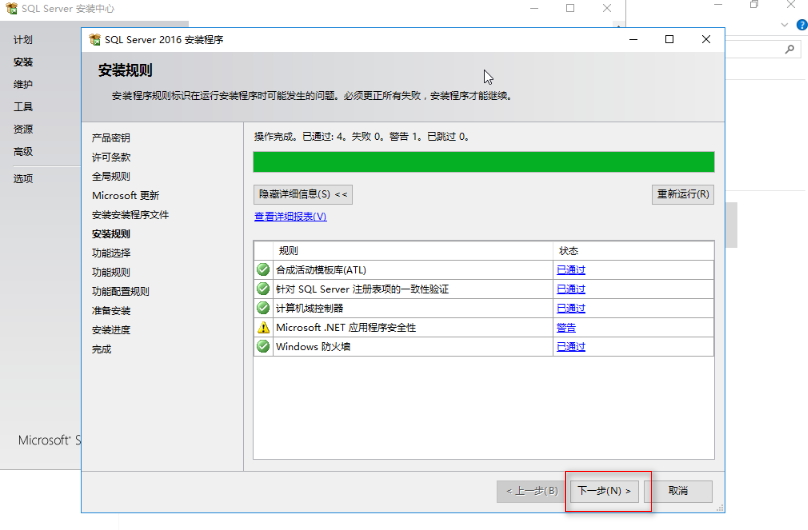Click the green check icon beside Windows 防火墙
The height and width of the screenshot is (530, 808).
tap(263, 346)
